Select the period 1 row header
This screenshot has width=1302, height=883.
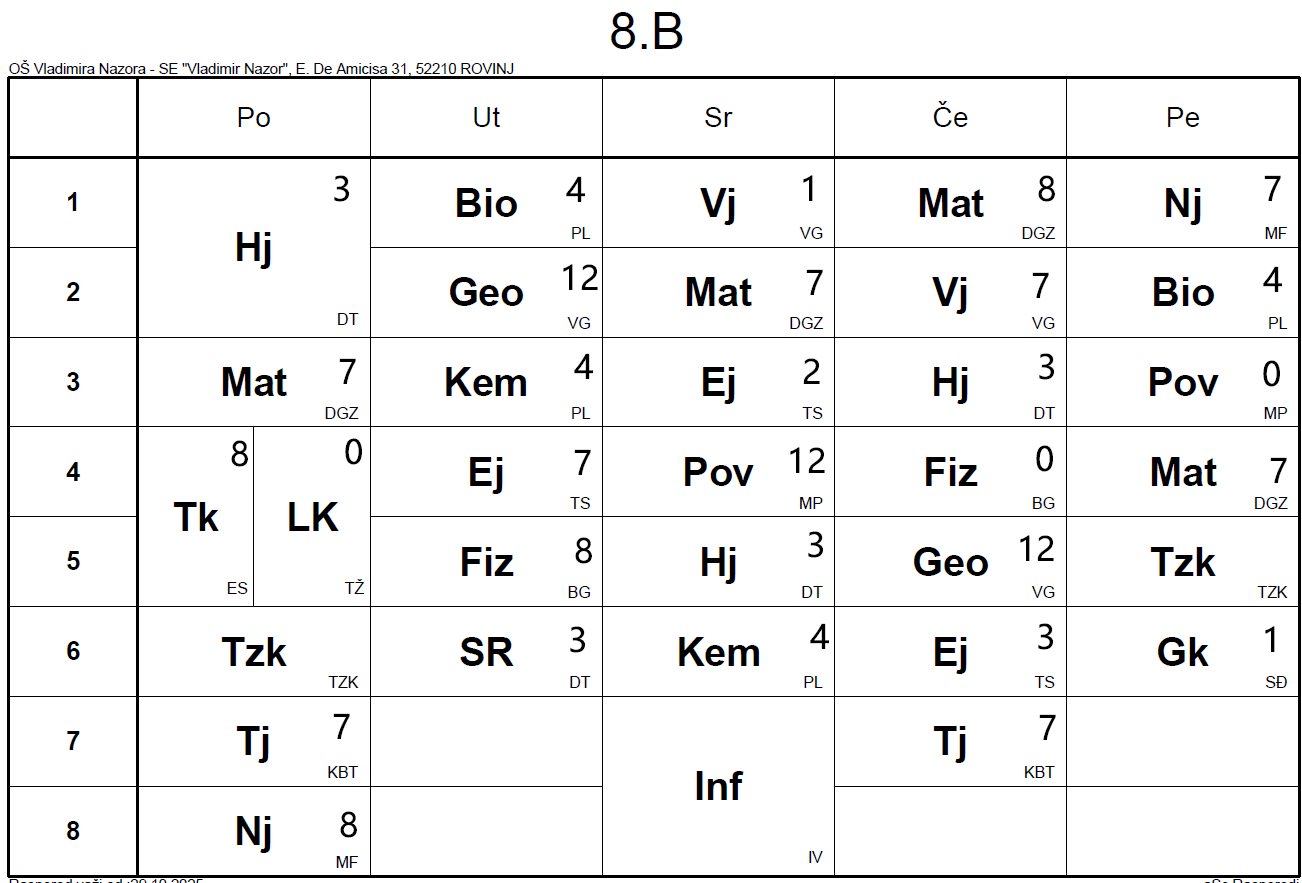tap(73, 203)
